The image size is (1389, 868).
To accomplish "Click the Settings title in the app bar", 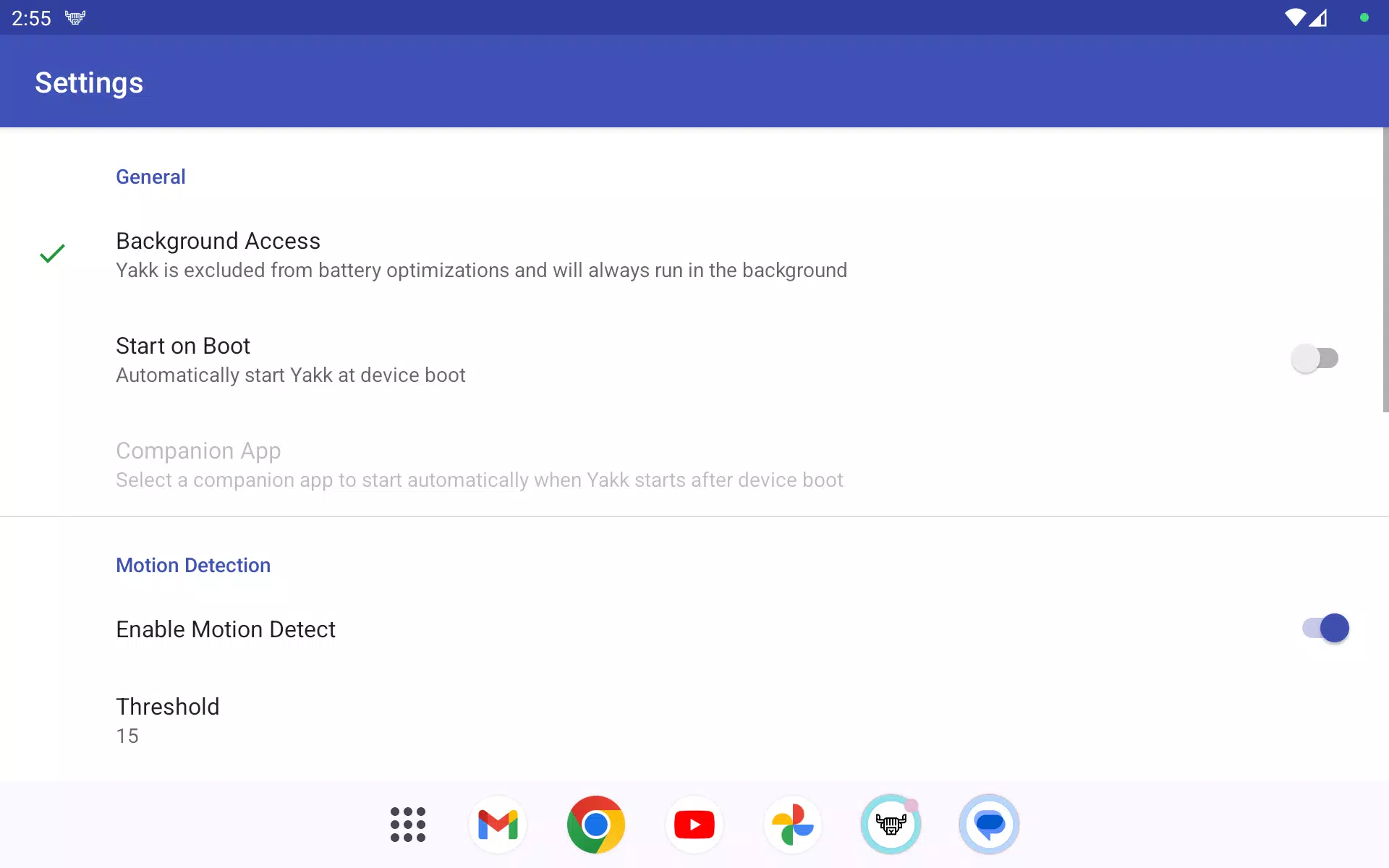I will click(x=89, y=82).
